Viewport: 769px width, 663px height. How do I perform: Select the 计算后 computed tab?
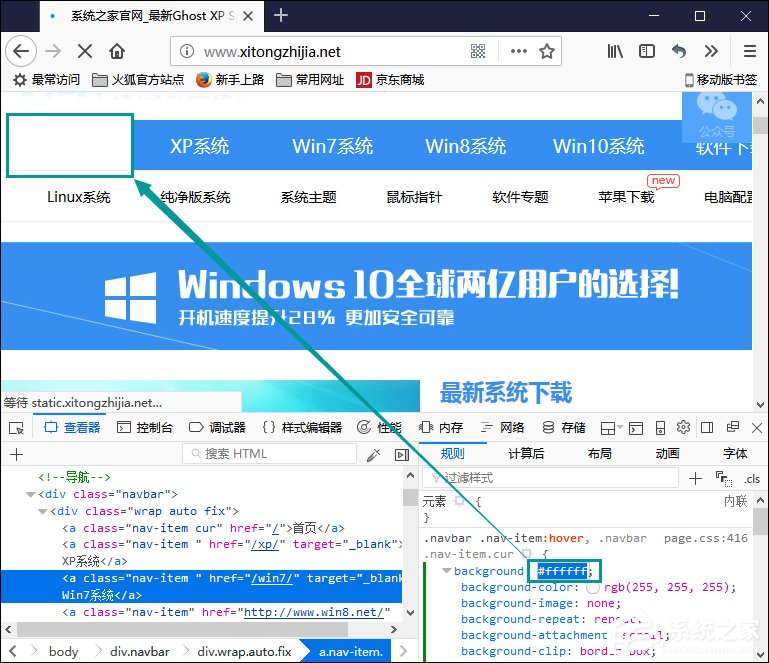(526, 453)
